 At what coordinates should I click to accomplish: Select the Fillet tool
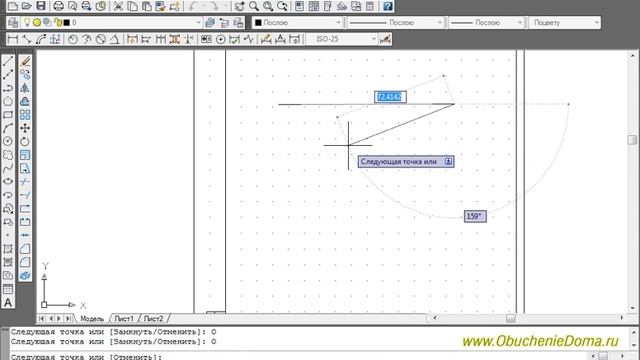[25, 262]
